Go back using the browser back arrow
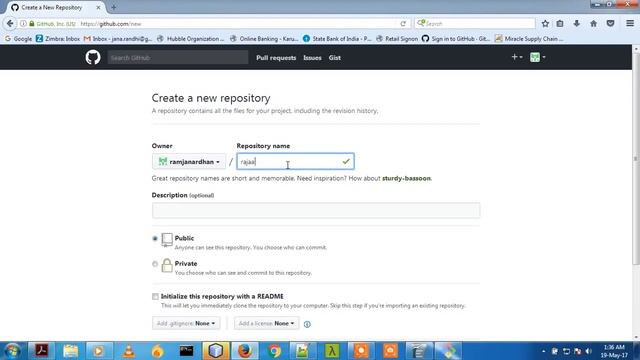The width and height of the screenshot is (640, 360). (10, 24)
